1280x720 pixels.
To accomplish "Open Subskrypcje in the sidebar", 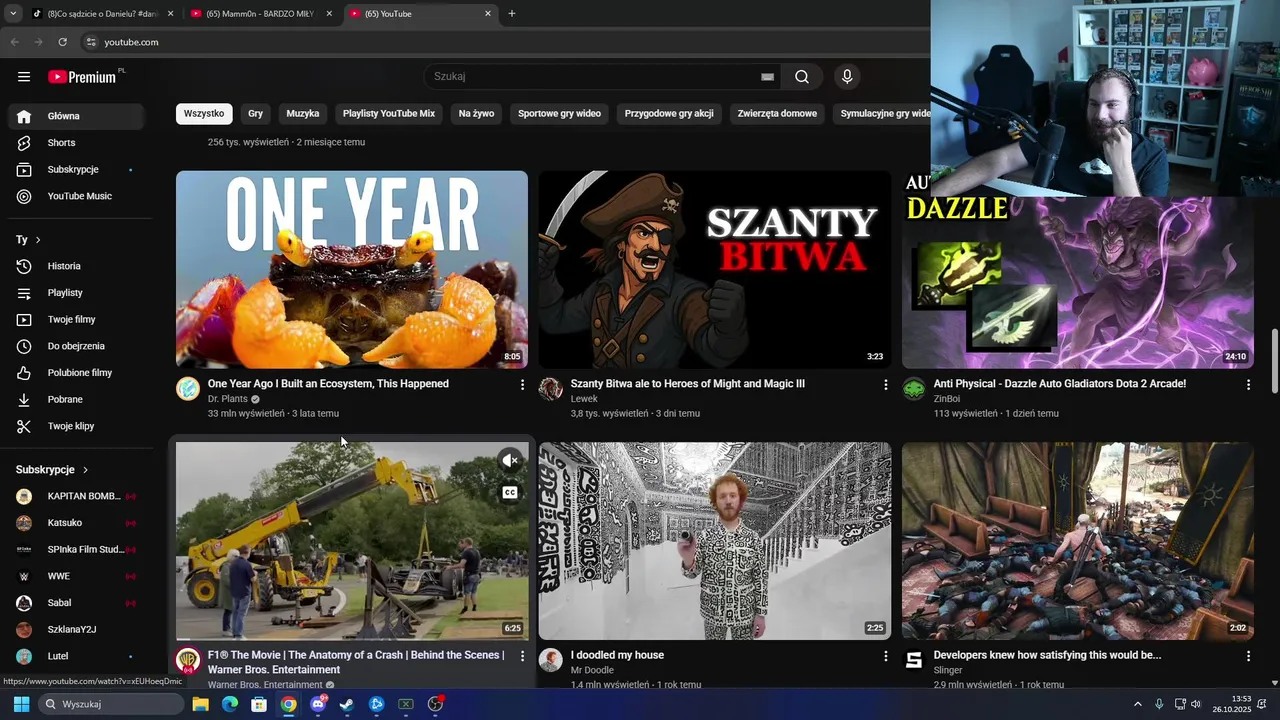I will tap(73, 170).
